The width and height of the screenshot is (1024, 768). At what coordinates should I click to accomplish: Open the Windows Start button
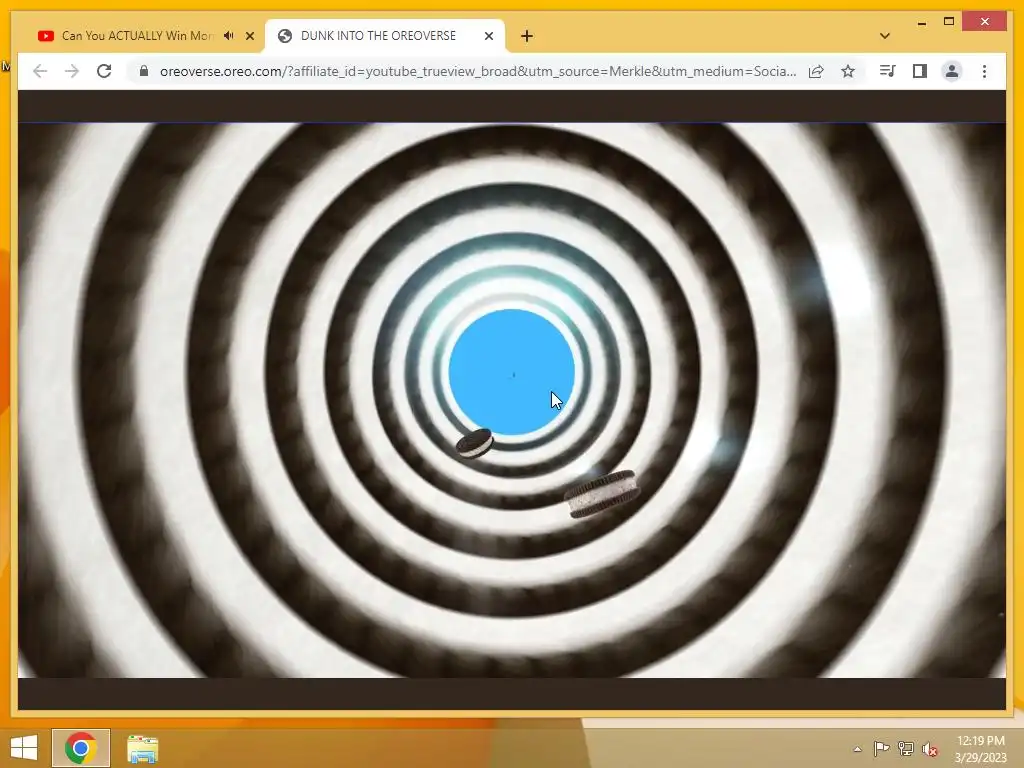coord(24,748)
